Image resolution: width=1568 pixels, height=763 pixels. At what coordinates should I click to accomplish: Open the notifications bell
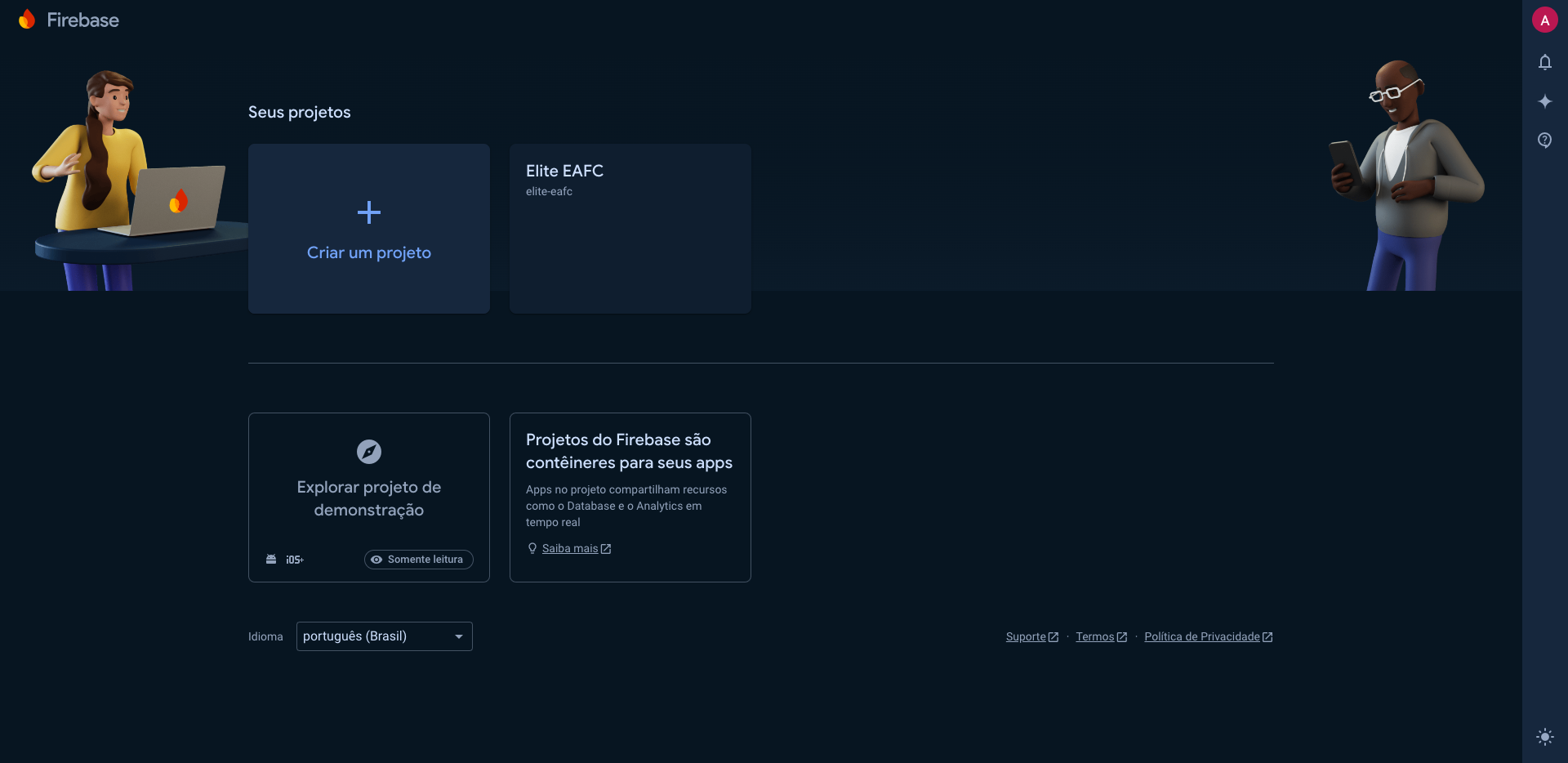coord(1544,62)
